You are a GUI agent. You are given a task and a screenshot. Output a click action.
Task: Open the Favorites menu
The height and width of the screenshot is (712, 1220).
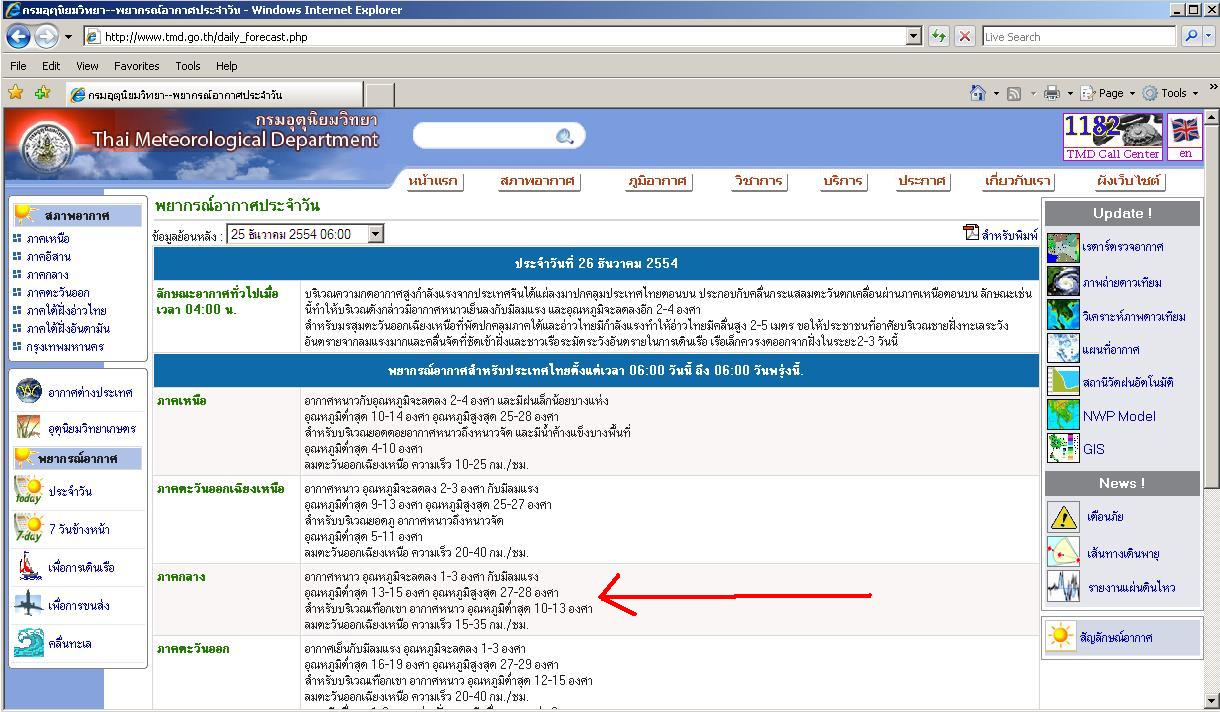click(x=136, y=66)
